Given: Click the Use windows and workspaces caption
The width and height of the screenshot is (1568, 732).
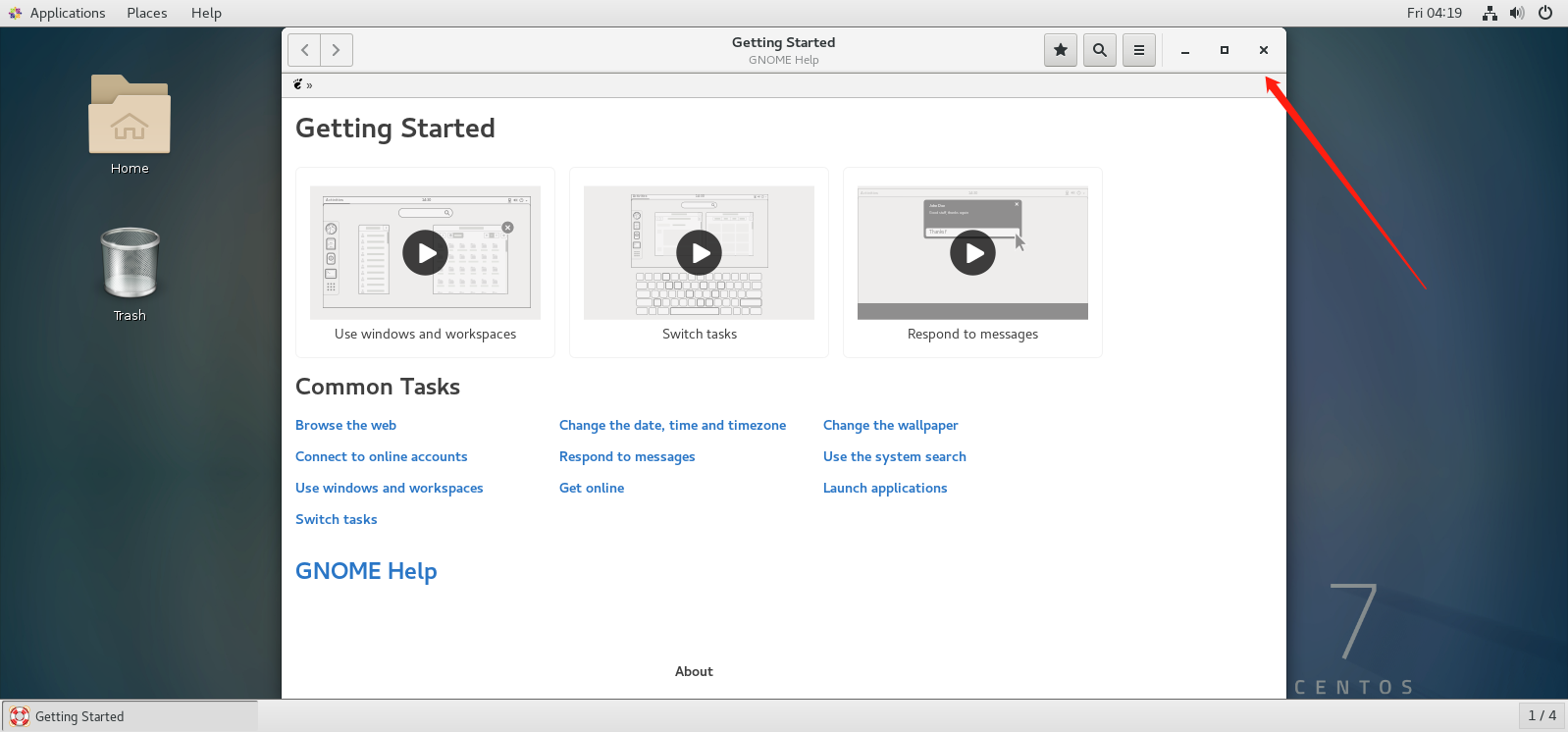Looking at the screenshot, I should tap(425, 334).
